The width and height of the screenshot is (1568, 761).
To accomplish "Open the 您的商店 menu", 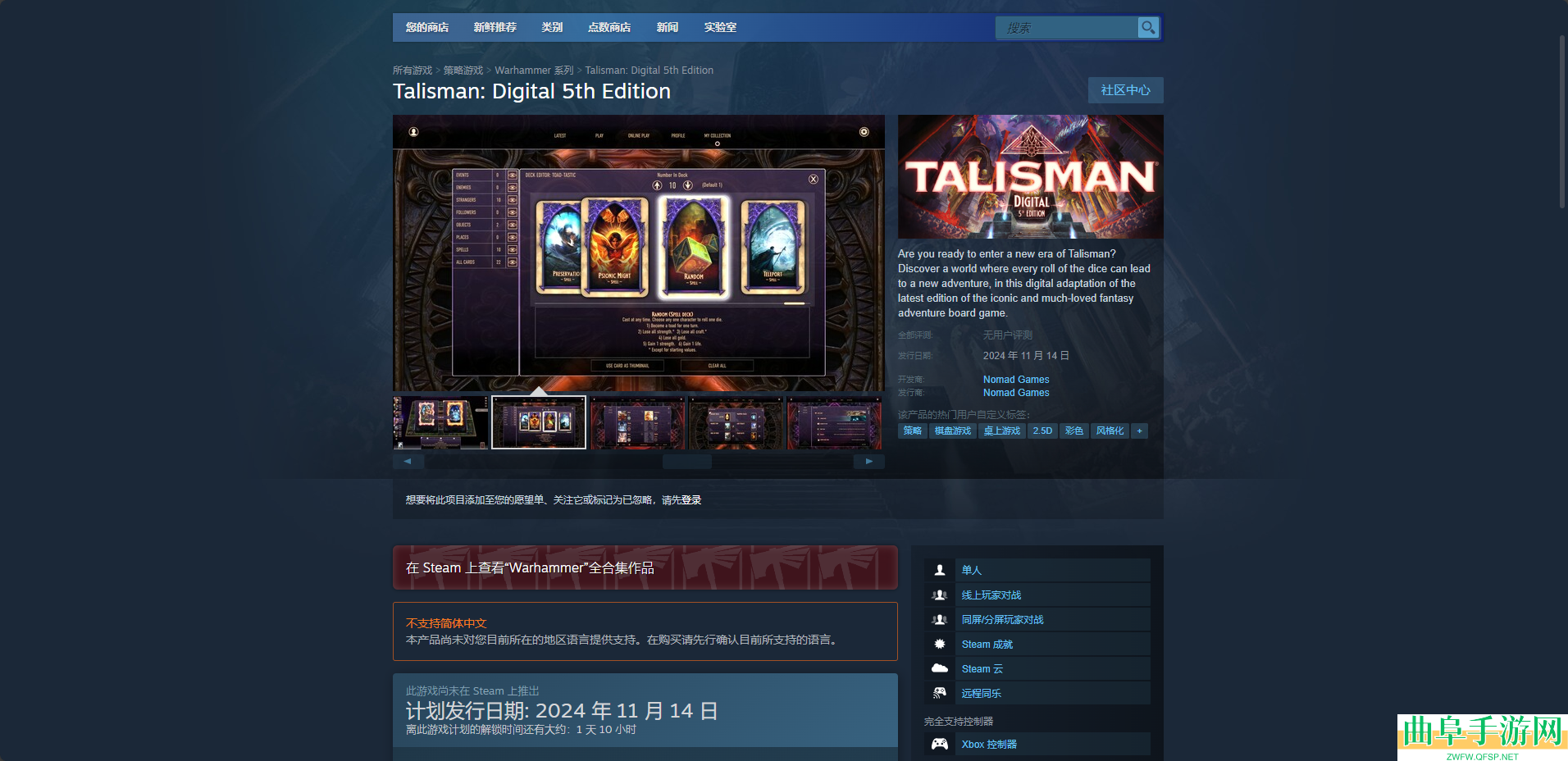I will click(427, 27).
